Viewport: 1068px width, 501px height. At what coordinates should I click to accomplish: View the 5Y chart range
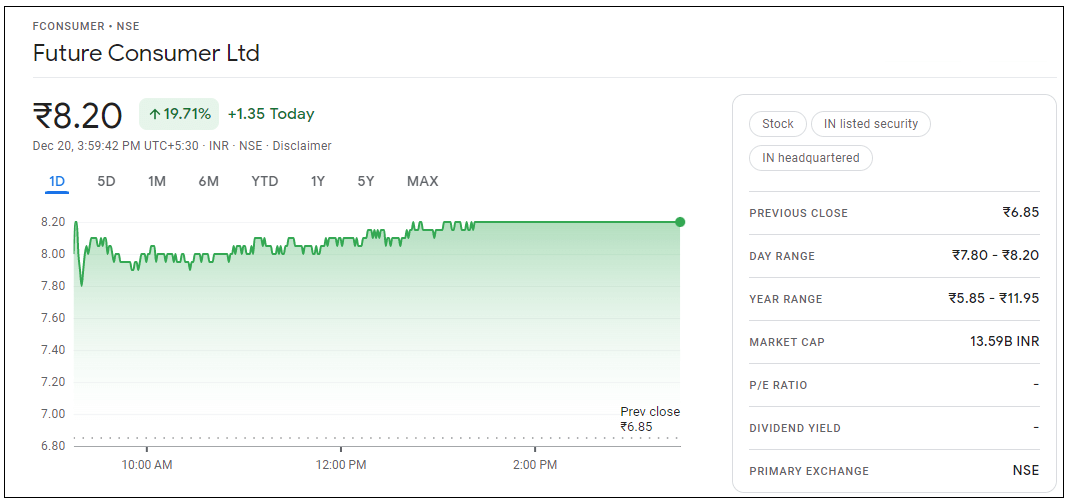[x=366, y=181]
